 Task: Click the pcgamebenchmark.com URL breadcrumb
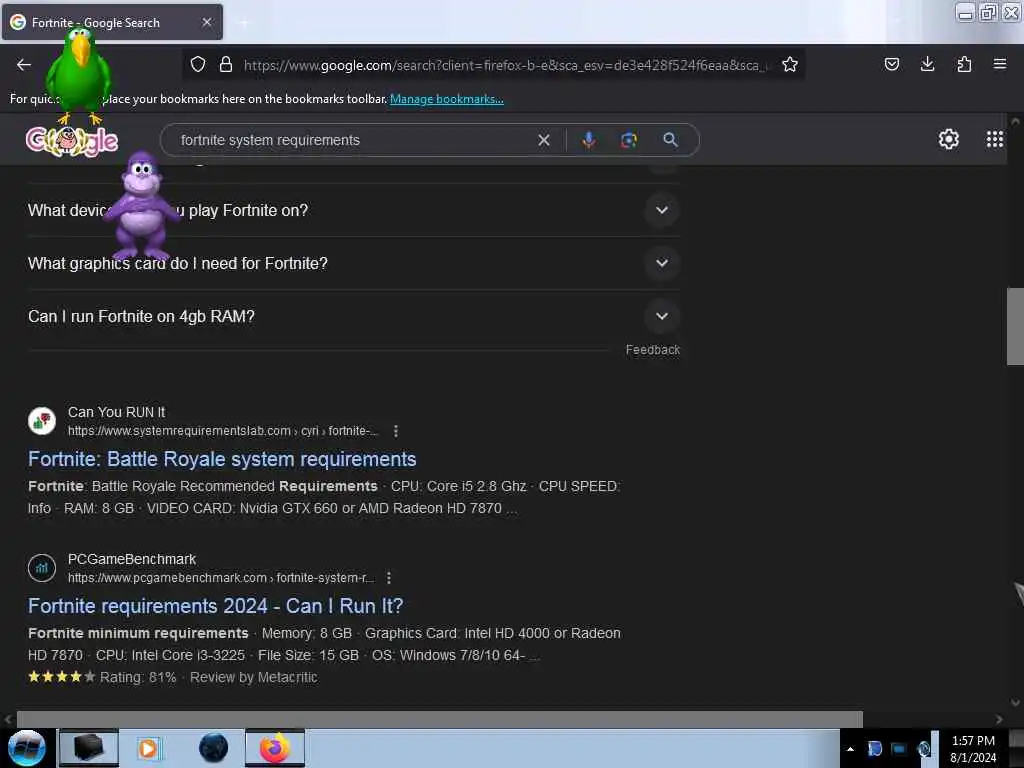click(221, 578)
